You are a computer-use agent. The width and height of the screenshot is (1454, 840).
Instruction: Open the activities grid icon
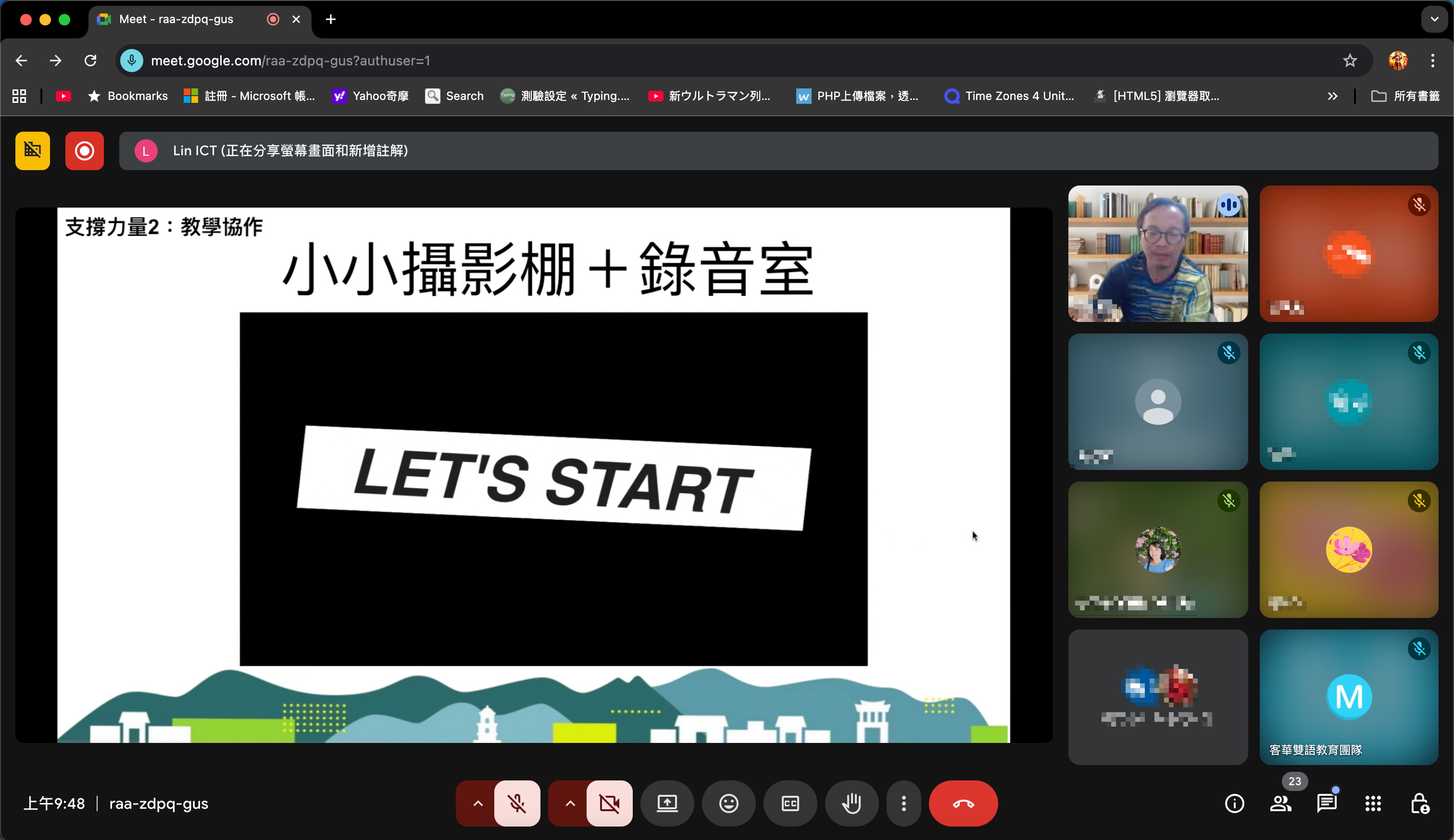[x=1373, y=803]
